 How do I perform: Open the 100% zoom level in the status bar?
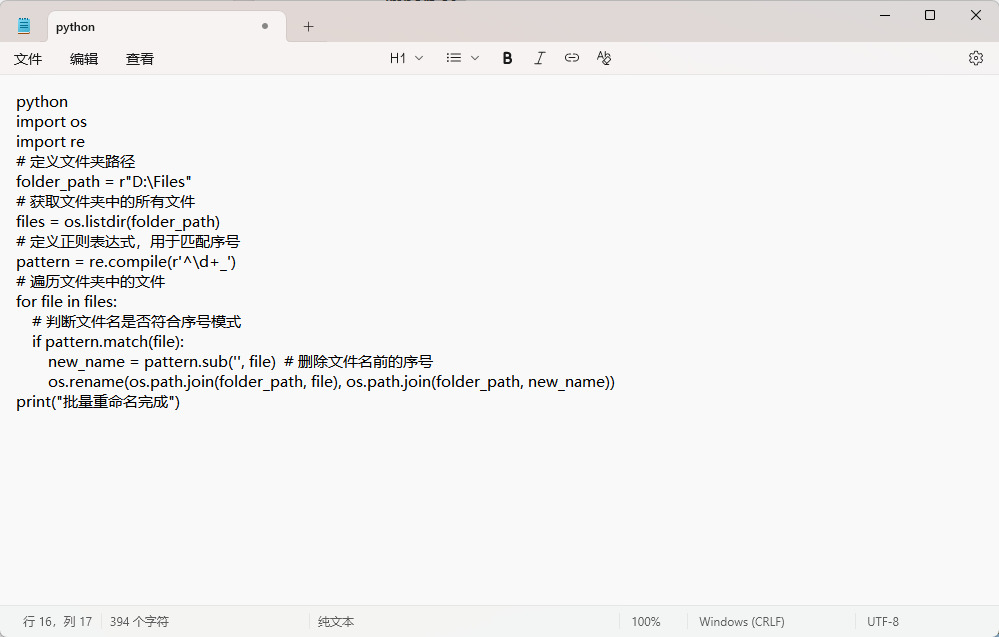click(x=646, y=622)
